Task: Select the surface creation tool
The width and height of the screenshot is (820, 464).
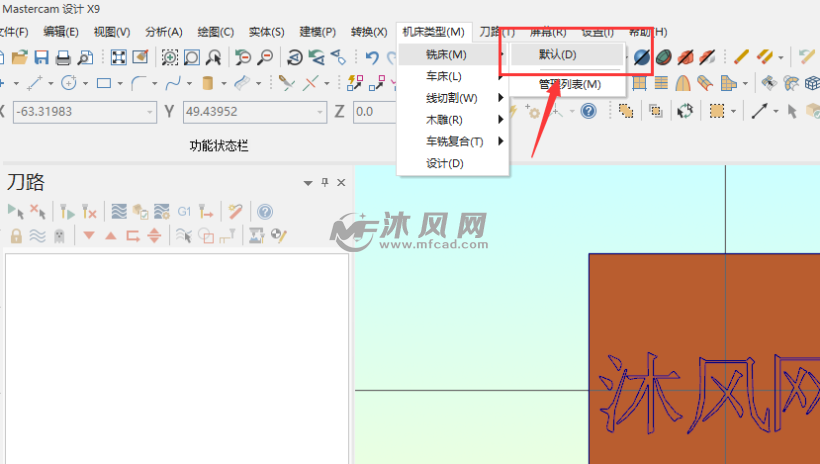Action: coord(242,83)
